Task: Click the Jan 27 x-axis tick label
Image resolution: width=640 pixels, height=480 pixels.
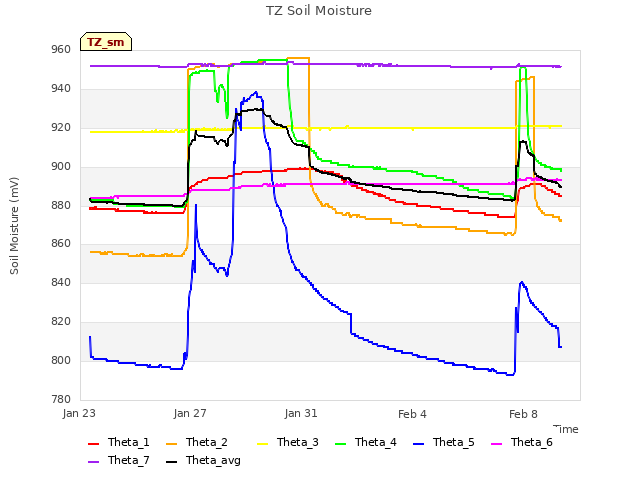Action: coord(190,413)
